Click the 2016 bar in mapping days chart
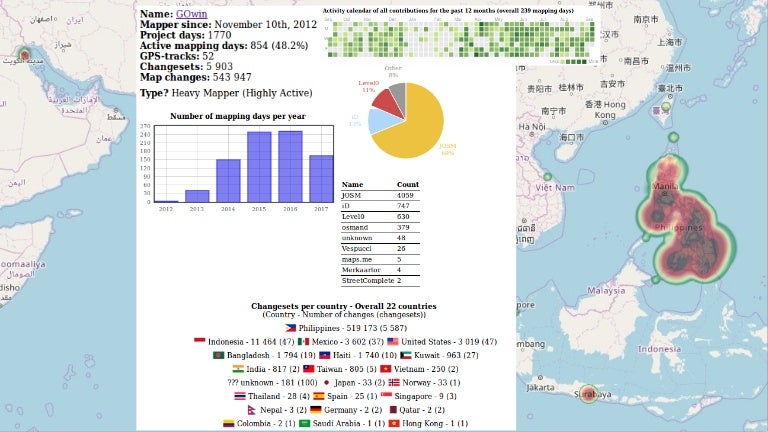The image size is (768, 432). (x=290, y=167)
